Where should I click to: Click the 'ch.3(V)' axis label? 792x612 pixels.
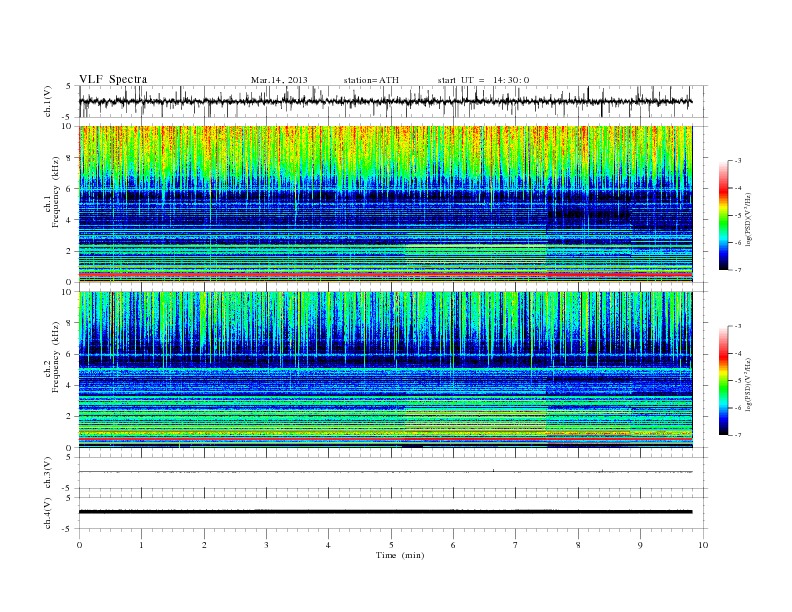click(x=48, y=473)
